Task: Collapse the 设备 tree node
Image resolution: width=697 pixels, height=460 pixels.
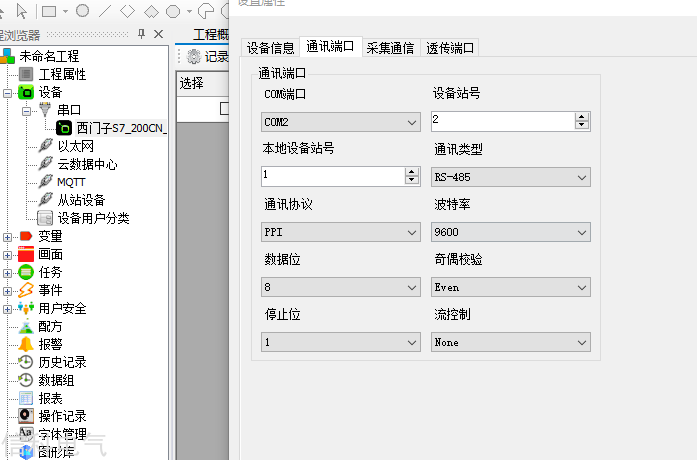Action: tap(7, 93)
